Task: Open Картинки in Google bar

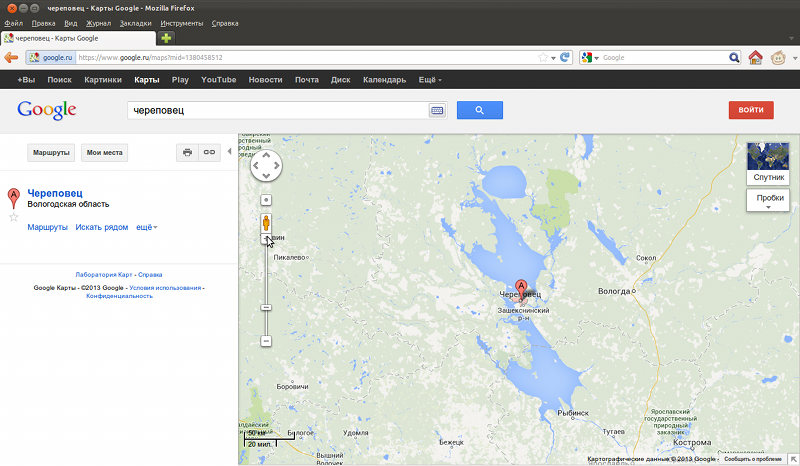Action: pyautogui.click(x=103, y=80)
